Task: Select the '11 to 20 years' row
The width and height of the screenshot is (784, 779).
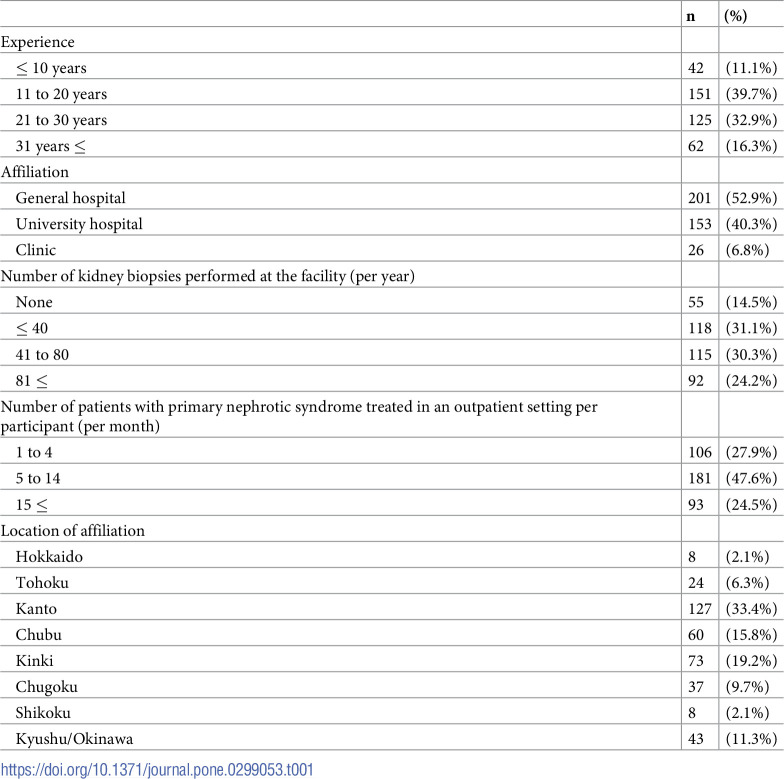Action: point(392,94)
